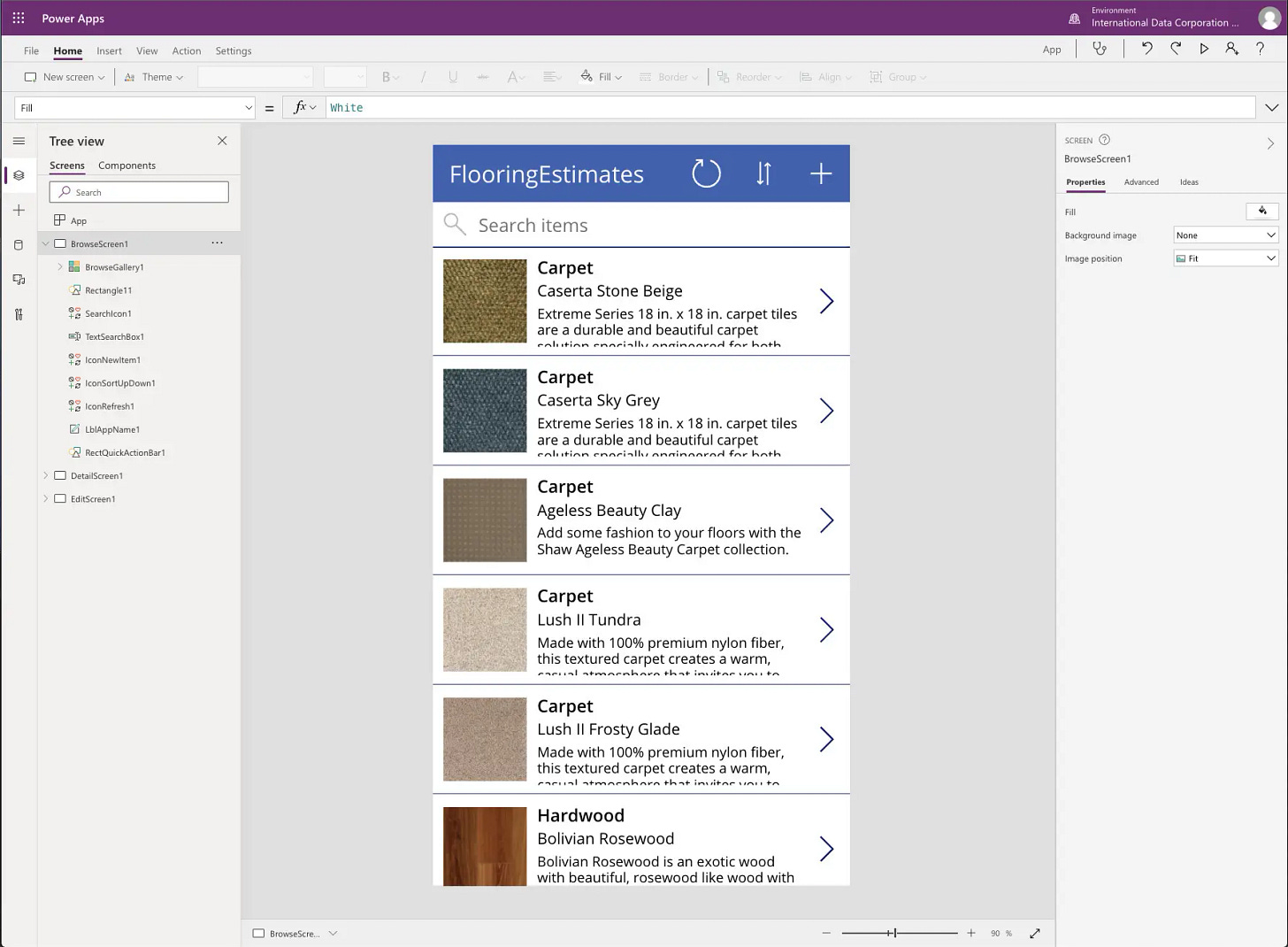1288x947 pixels.
Task: Run the App checker stethoscope icon
Action: [1100, 49]
